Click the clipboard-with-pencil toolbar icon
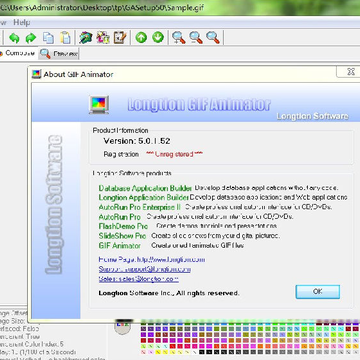Screen dimensions: 360x360 click(x=120, y=38)
